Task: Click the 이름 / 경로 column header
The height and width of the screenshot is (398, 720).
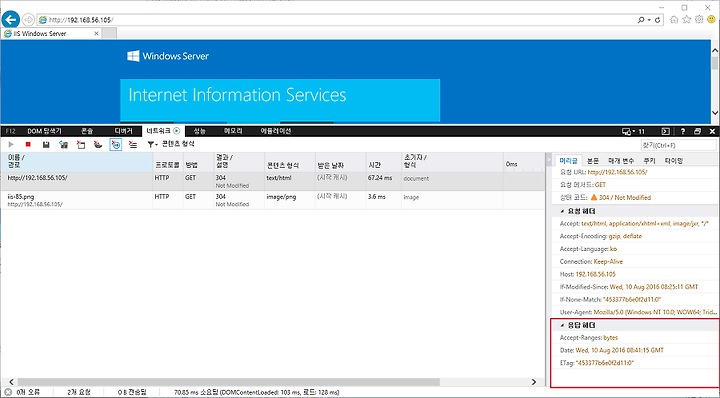Action: 77,161
